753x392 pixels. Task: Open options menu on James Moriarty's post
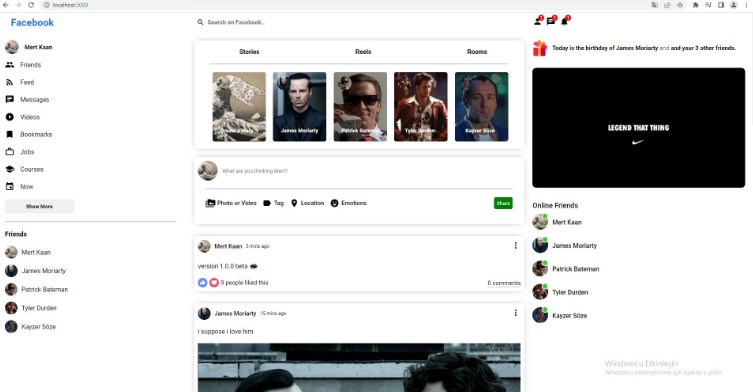point(516,313)
